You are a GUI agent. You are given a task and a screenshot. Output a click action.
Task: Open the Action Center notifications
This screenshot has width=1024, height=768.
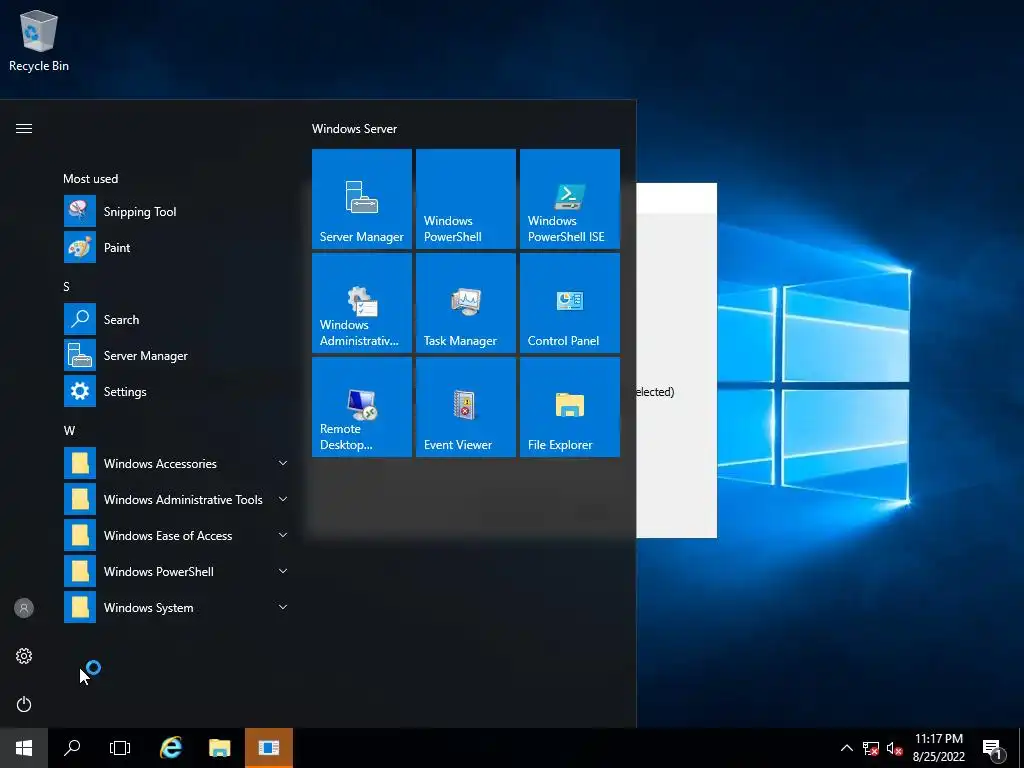(993, 748)
